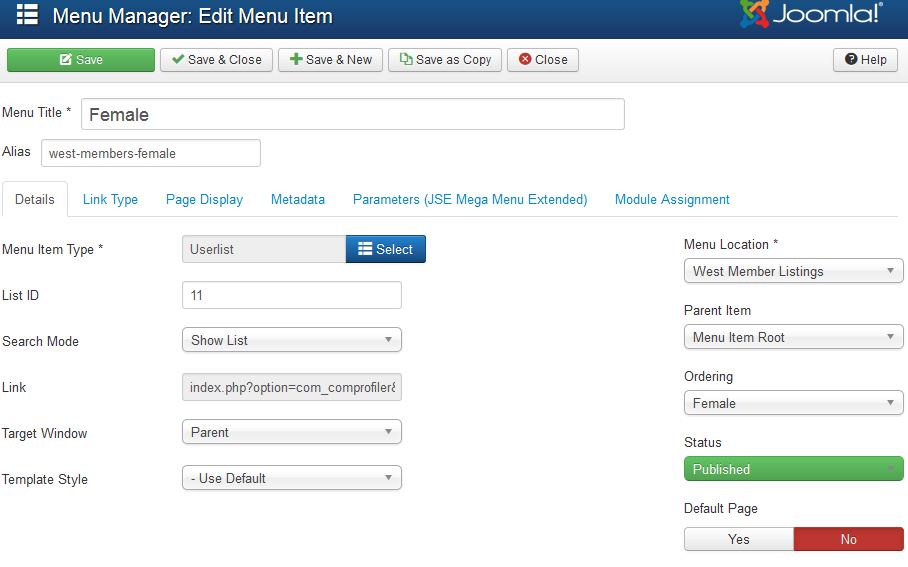
Task: Expand the Target Window Parent dropdown
Action: [x=291, y=432]
